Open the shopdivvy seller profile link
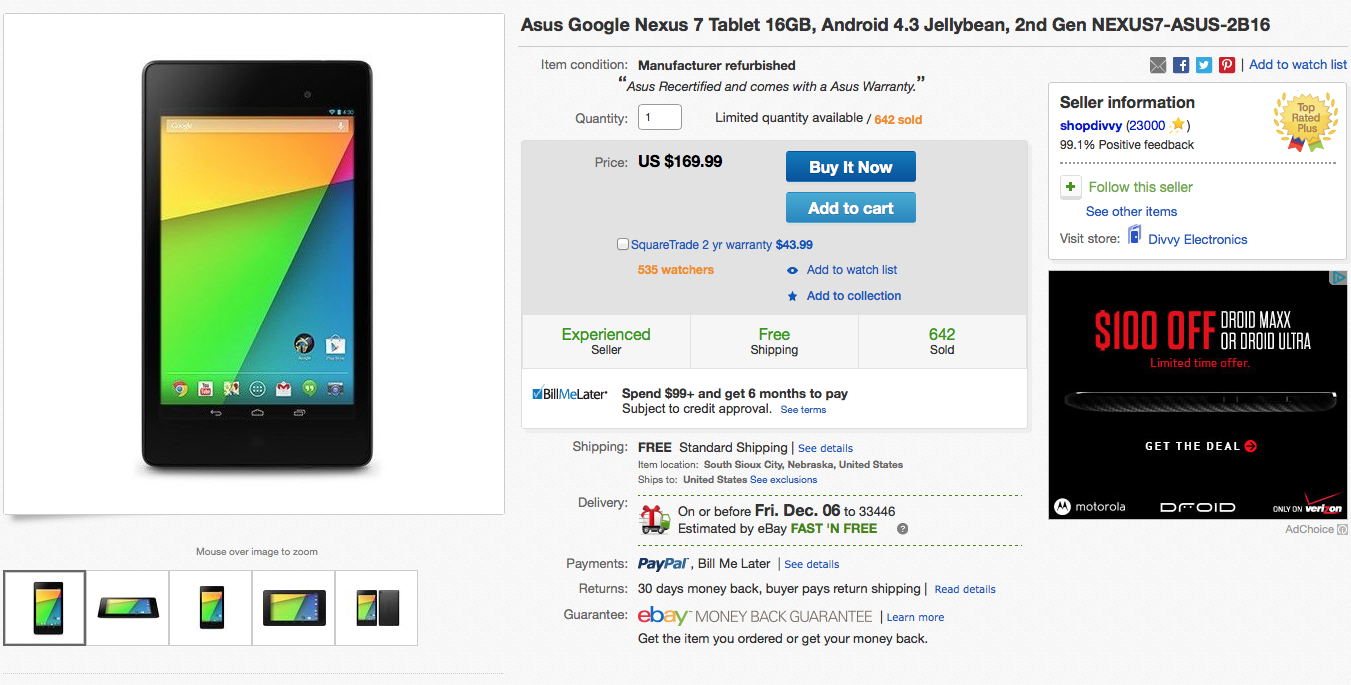 click(1090, 125)
